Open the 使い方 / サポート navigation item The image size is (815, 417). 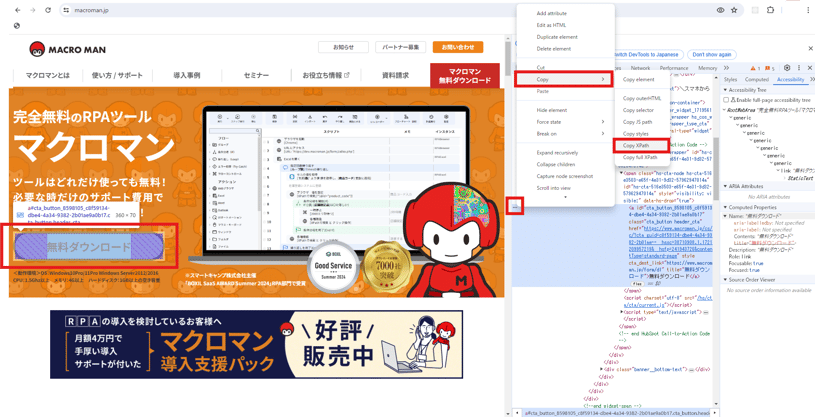(117, 75)
